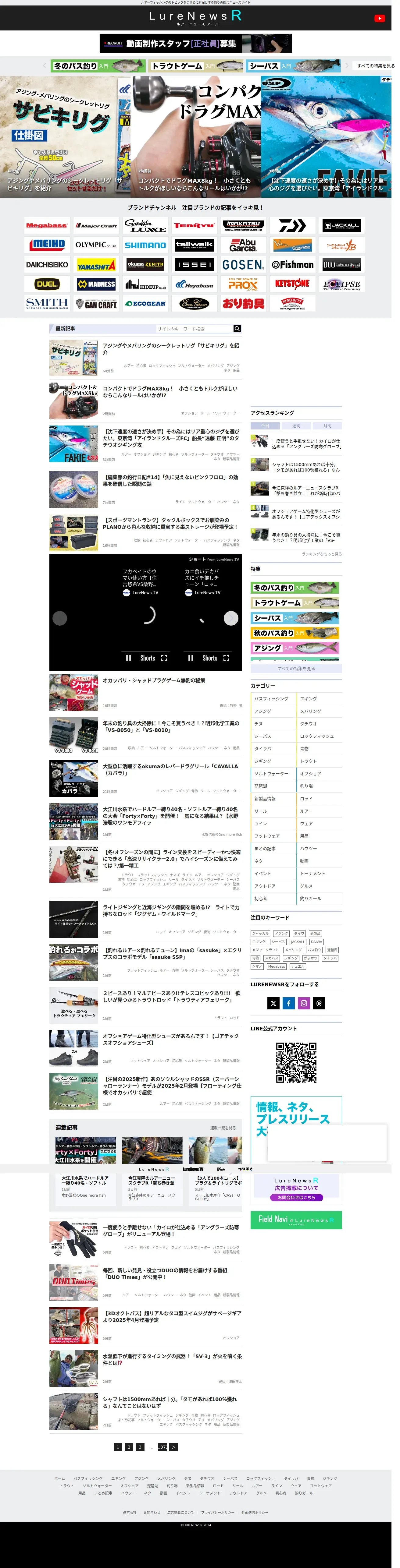
Task: Open the YouTube icon in the header
Action: tap(379, 18)
